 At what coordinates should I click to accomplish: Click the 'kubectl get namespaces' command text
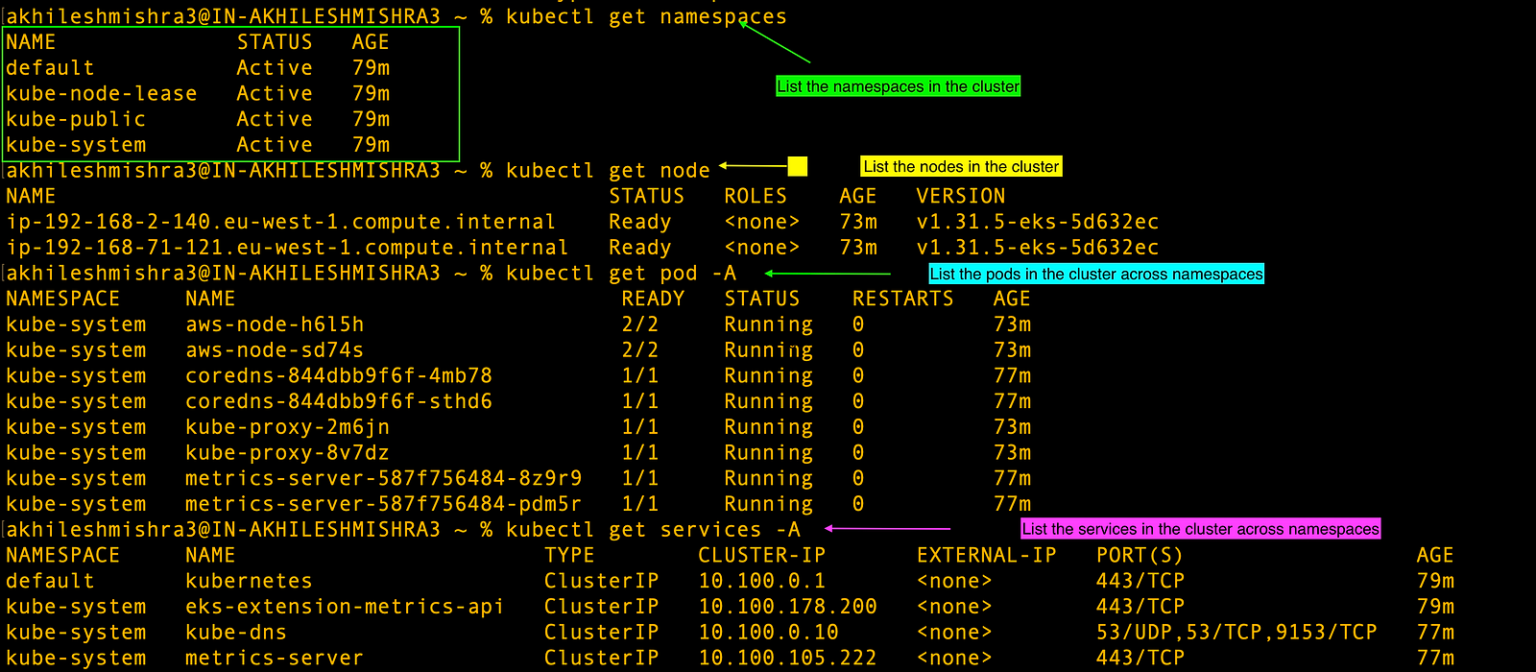tap(647, 16)
